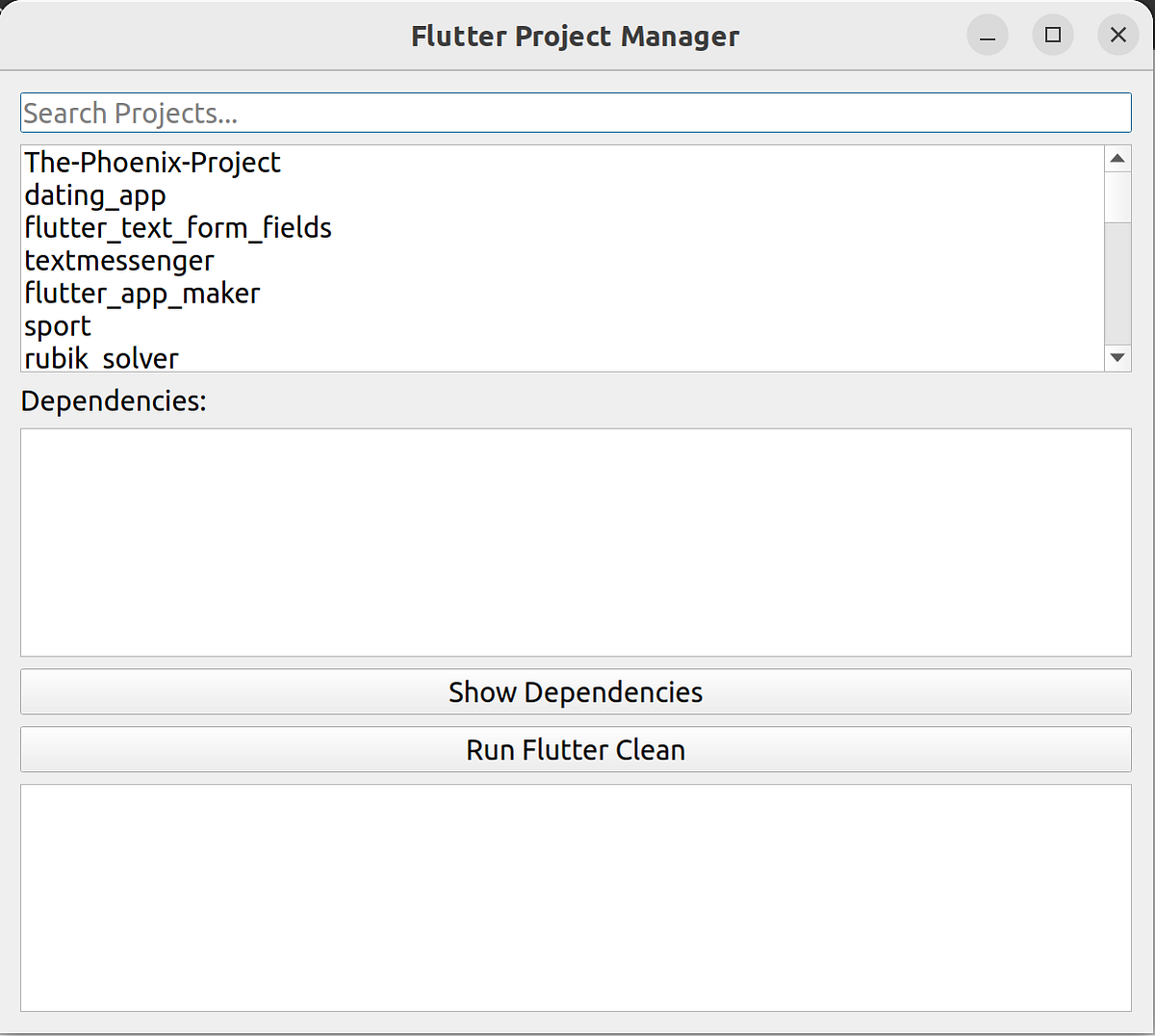Minimize the Flutter Project Manager window
The height and width of the screenshot is (1036, 1155).
pyautogui.click(x=988, y=35)
